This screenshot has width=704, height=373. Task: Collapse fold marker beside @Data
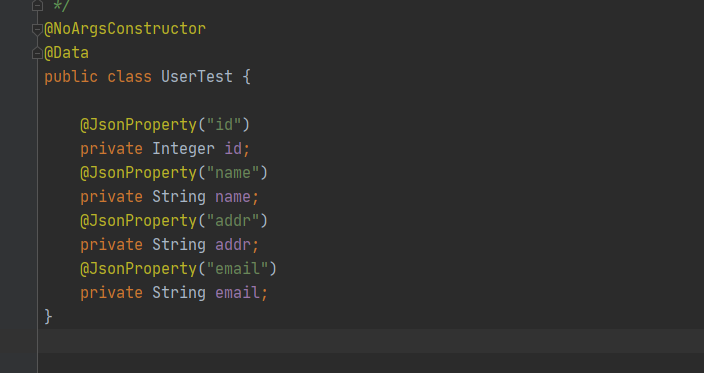click(x=37, y=53)
